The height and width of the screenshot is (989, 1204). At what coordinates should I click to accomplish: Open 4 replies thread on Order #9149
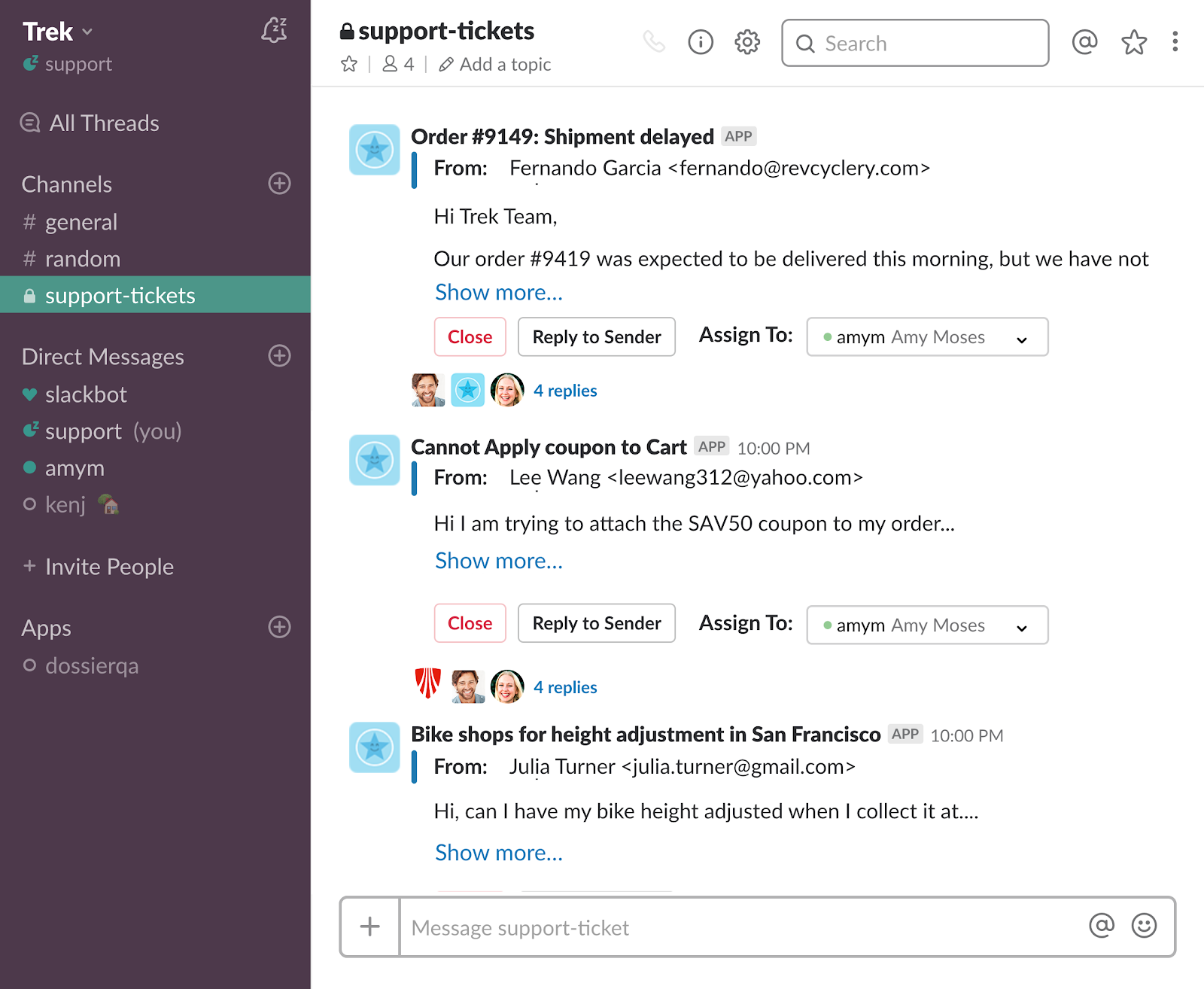click(565, 391)
